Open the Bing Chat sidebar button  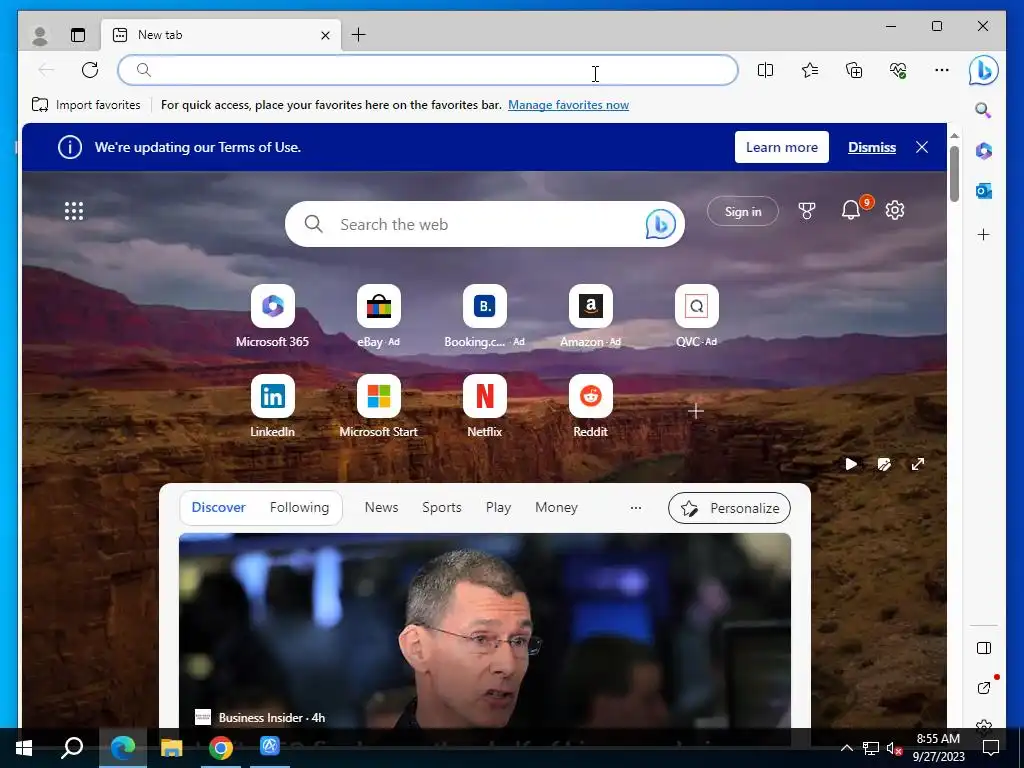tap(984, 70)
